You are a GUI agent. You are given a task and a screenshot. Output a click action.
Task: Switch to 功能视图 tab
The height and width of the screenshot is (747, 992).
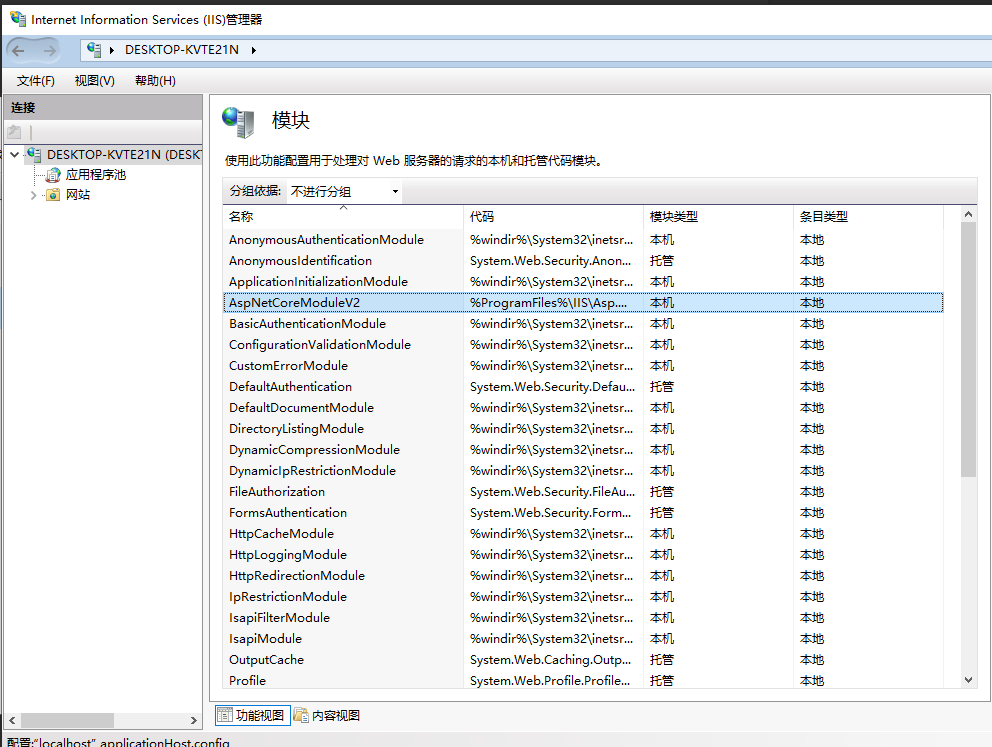coord(253,715)
